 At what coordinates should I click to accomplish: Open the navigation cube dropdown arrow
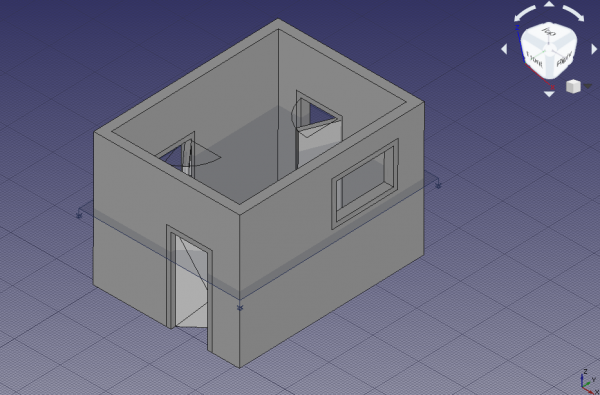(588, 87)
